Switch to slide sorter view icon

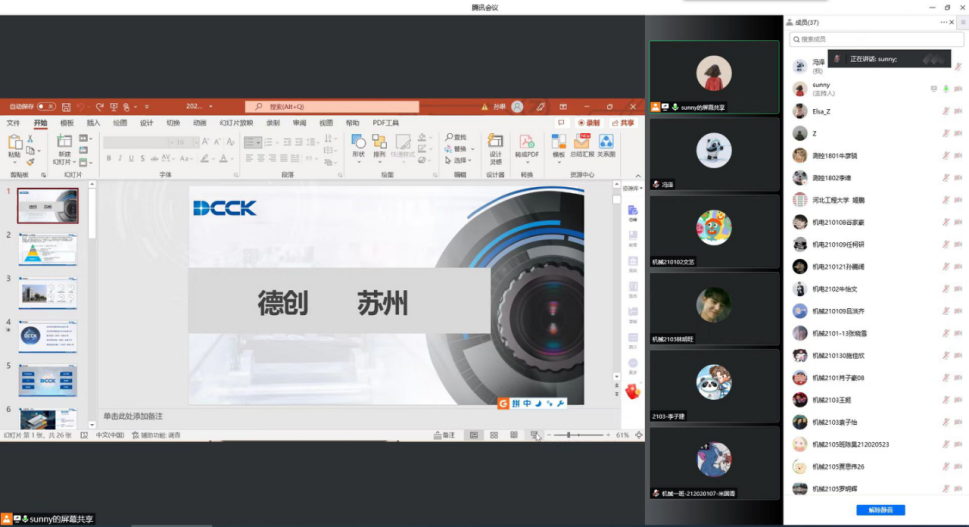494,435
